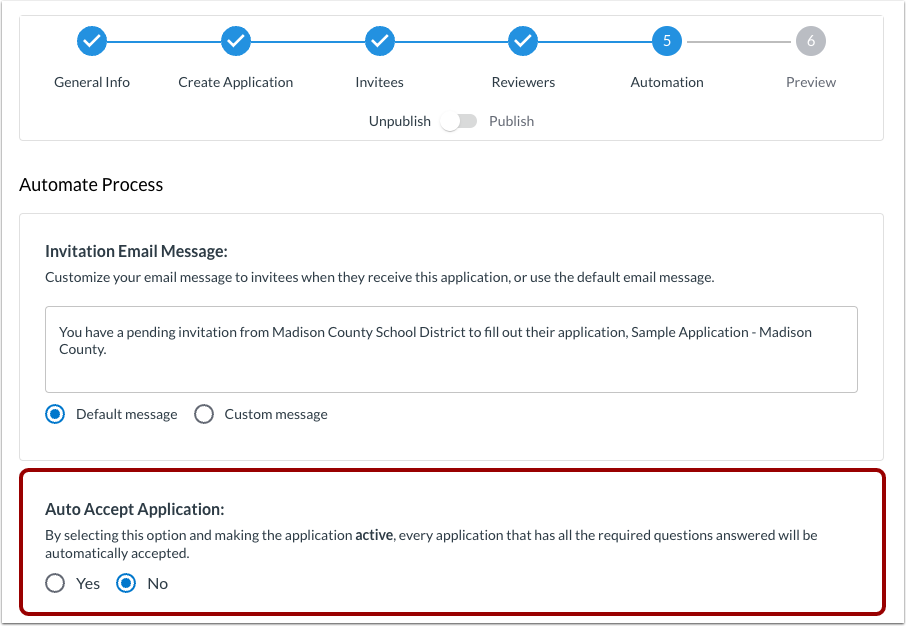
Task: Select the No radio button under Auto Accept
Action: pos(126,582)
